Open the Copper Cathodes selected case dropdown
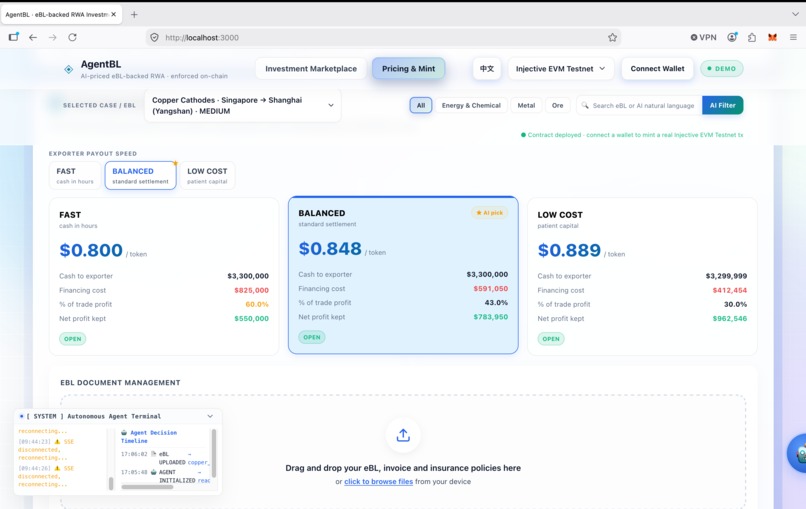The height and width of the screenshot is (509, 806). (x=243, y=105)
